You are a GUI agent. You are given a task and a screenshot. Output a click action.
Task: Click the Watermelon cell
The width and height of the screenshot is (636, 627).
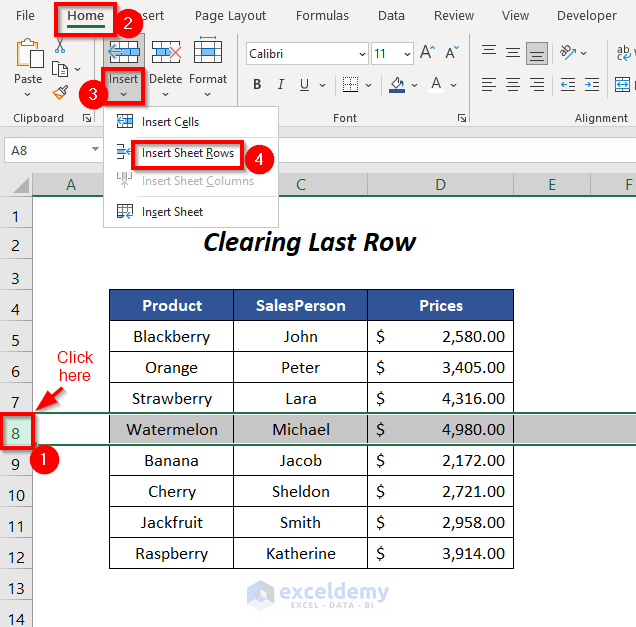coord(172,429)
